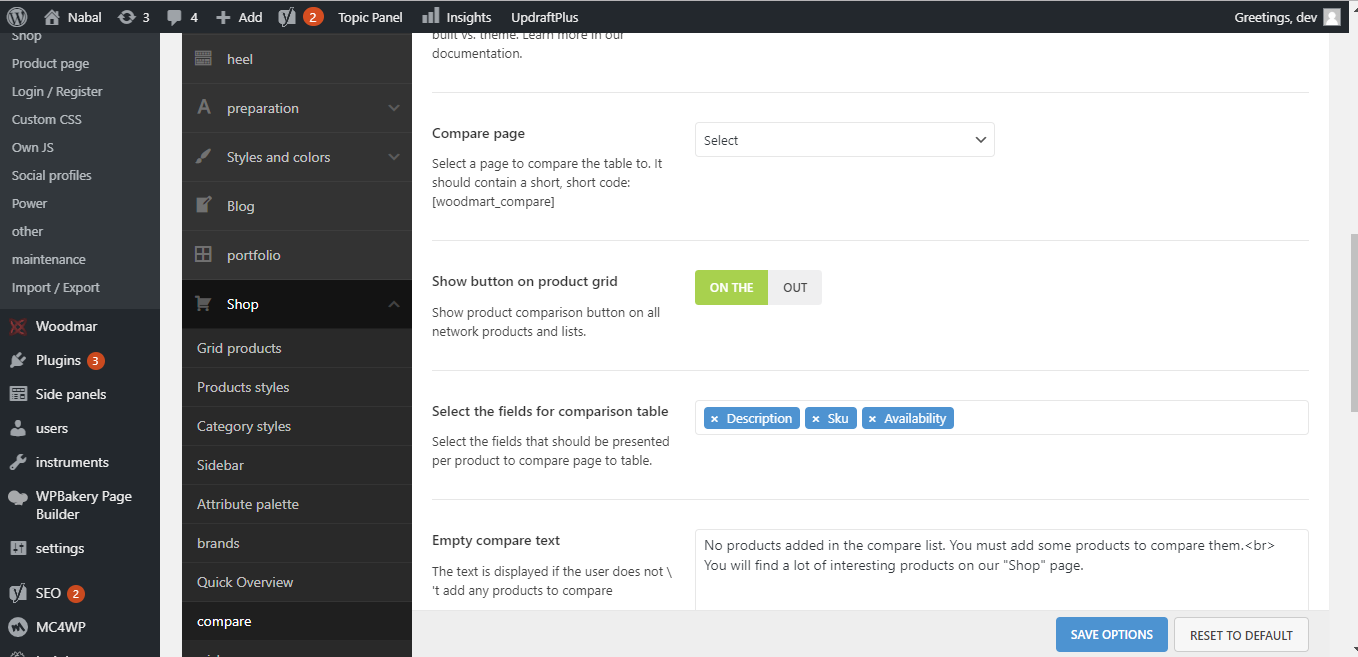The height and width of the screenshot is (657, 1358).
Task: Click the updates circular arrows icon
Action: coord(127,17)
